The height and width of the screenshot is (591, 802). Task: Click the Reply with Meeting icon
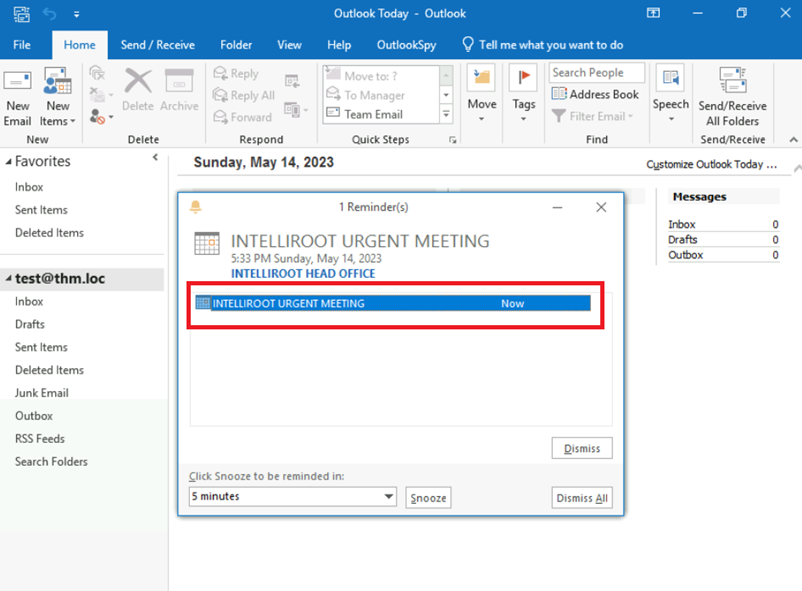pos(292,81)
